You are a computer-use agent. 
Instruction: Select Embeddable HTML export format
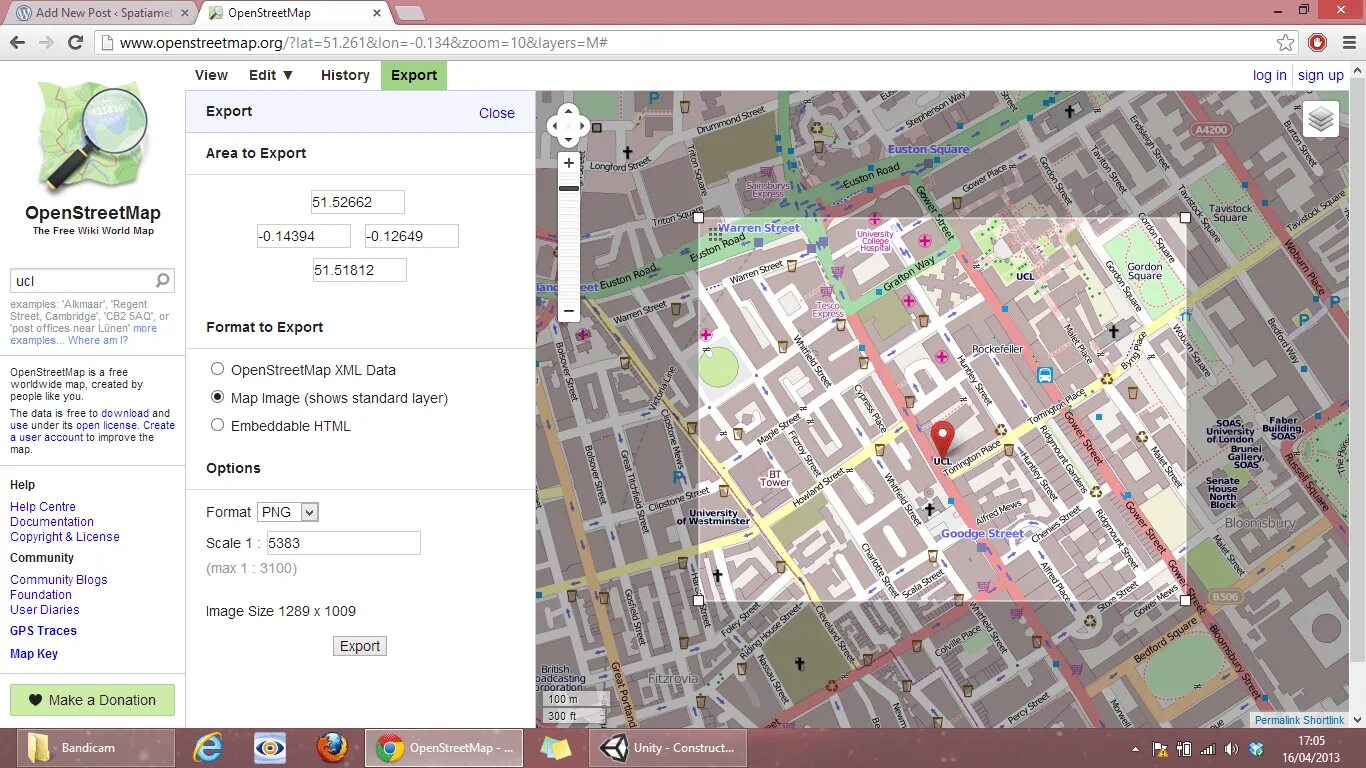(x=217, y=425)
